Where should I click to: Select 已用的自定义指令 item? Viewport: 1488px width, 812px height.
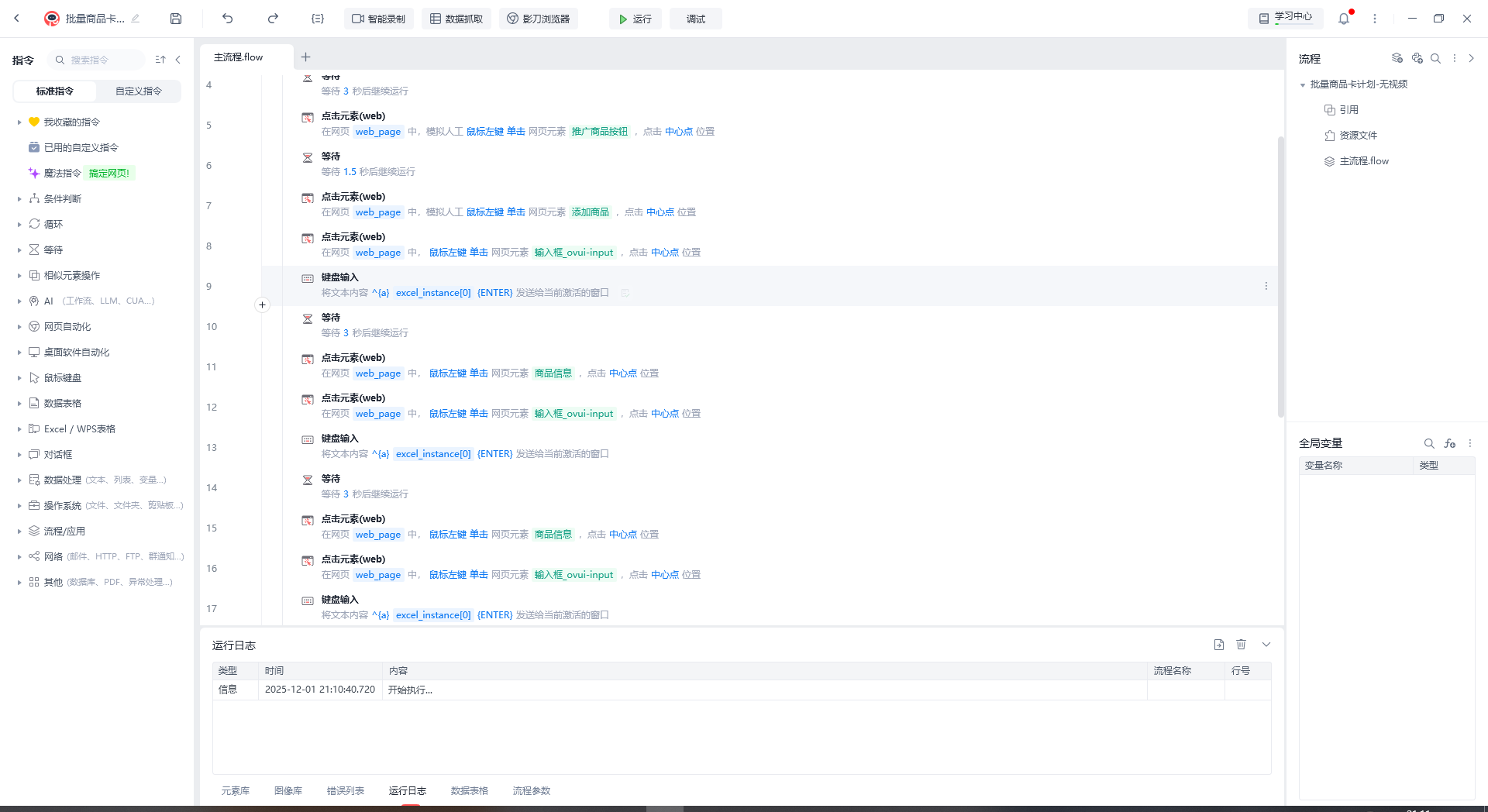(81, 148)
